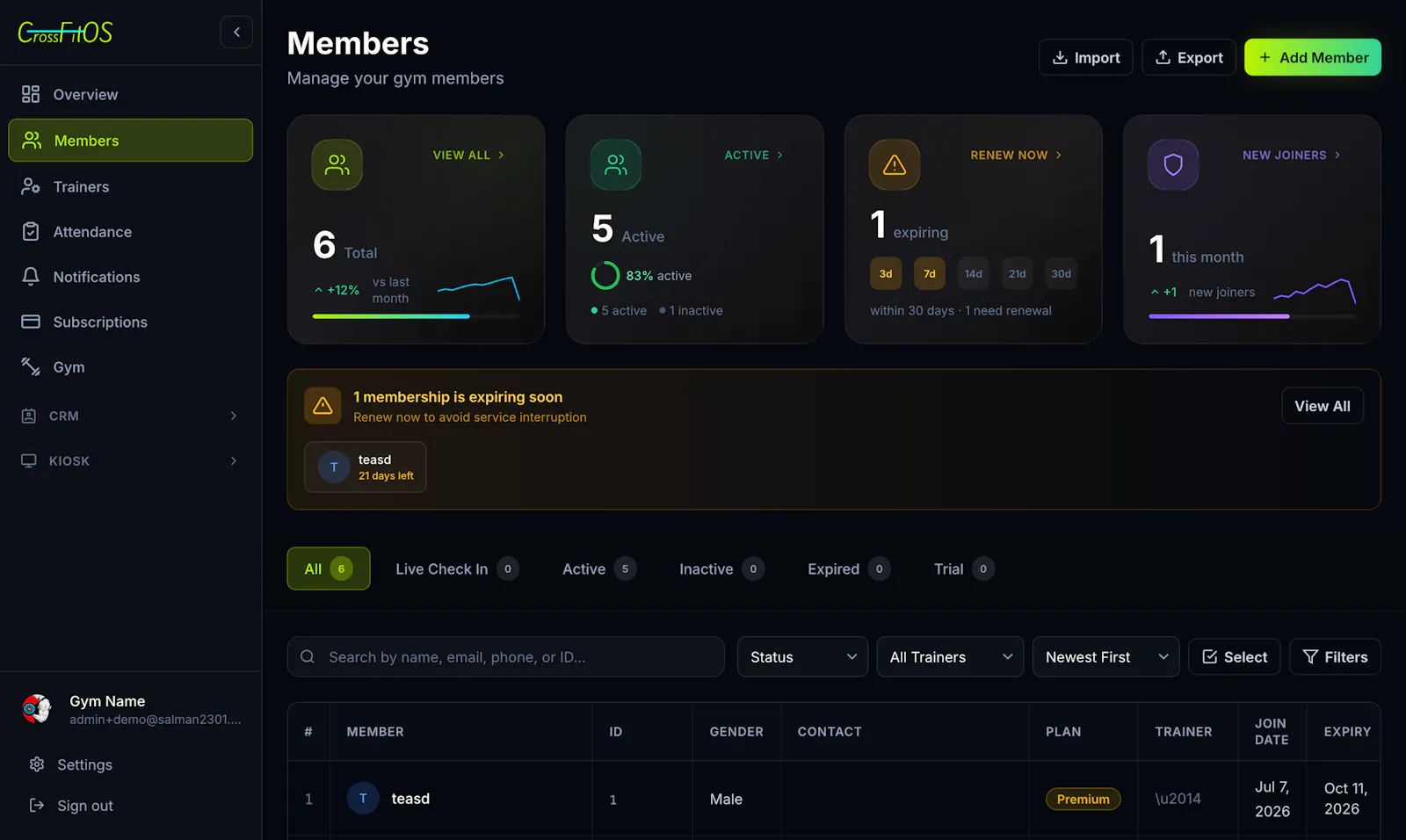Switch to the Trial tab
Screen dimensions: 1406x840
pyautogui.click(x=964, y=568)
